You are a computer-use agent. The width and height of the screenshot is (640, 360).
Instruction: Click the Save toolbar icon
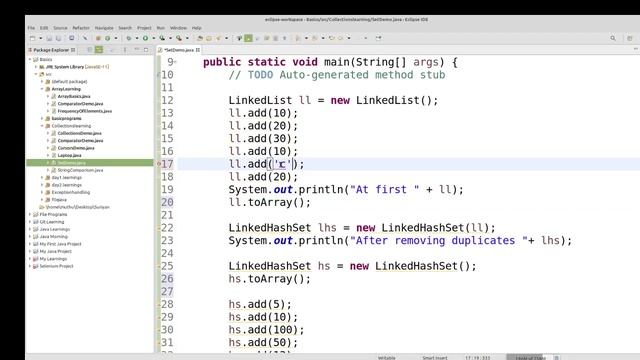coord(49,38)
